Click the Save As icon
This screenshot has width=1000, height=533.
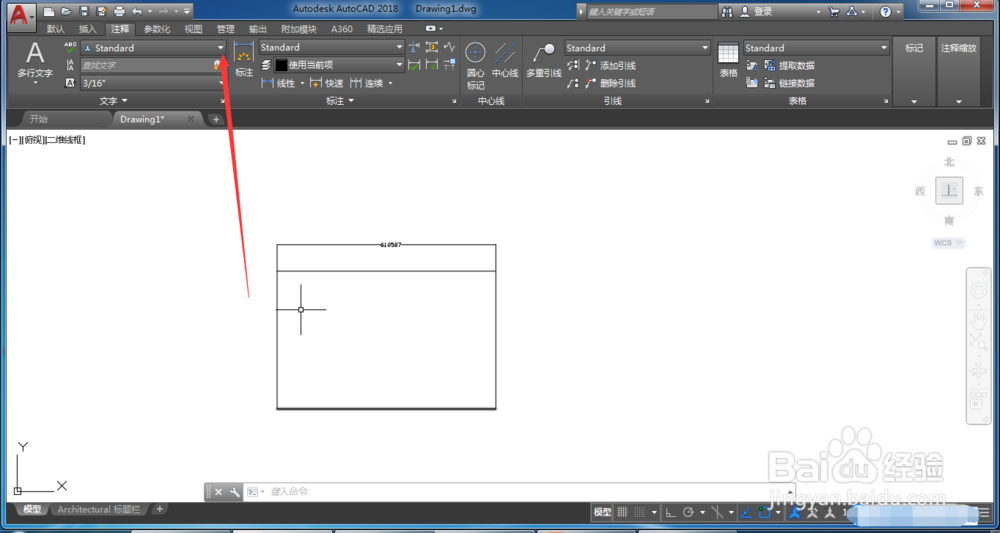tap(101, 11)
